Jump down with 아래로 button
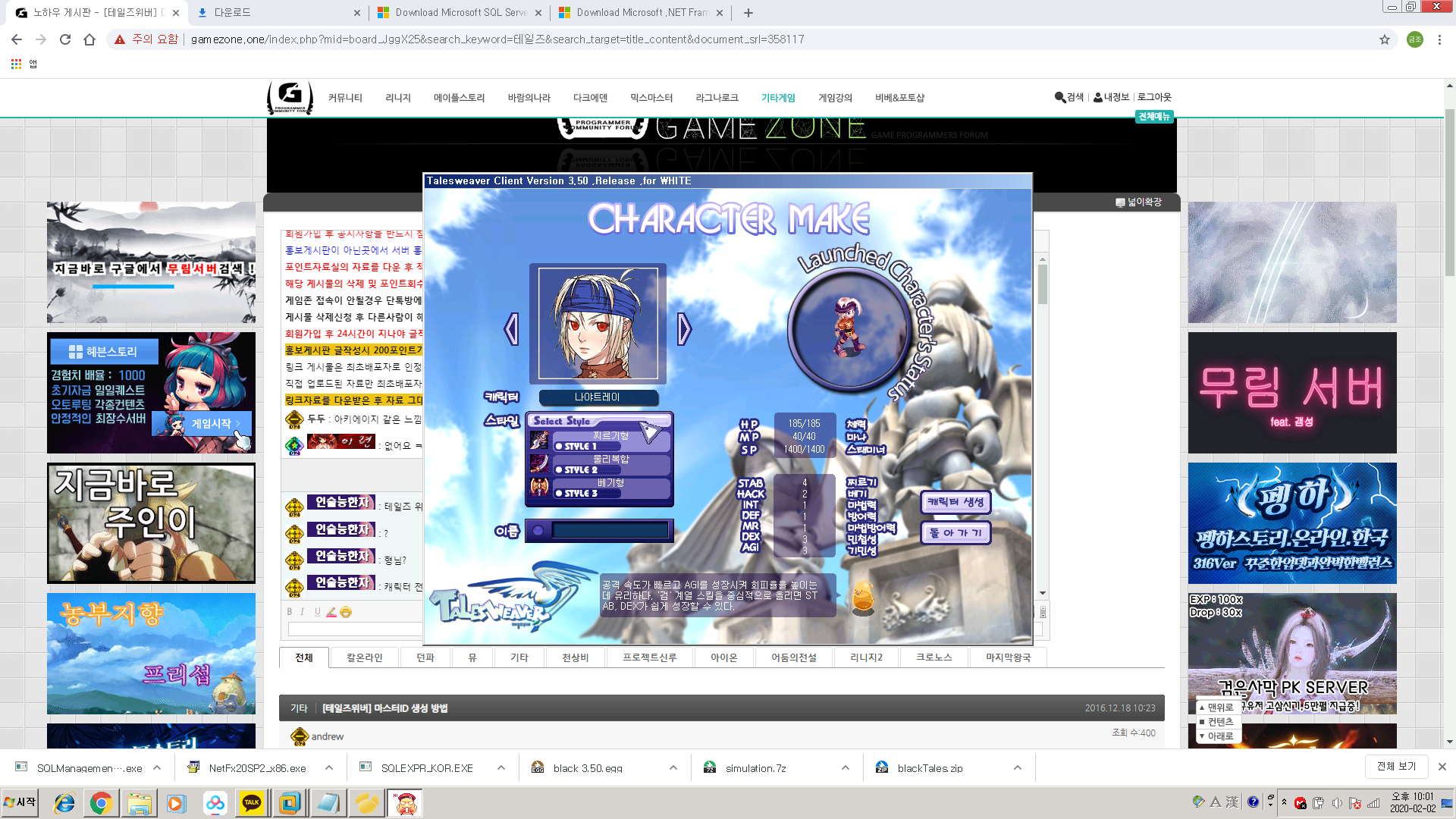 click(1217, 736)
